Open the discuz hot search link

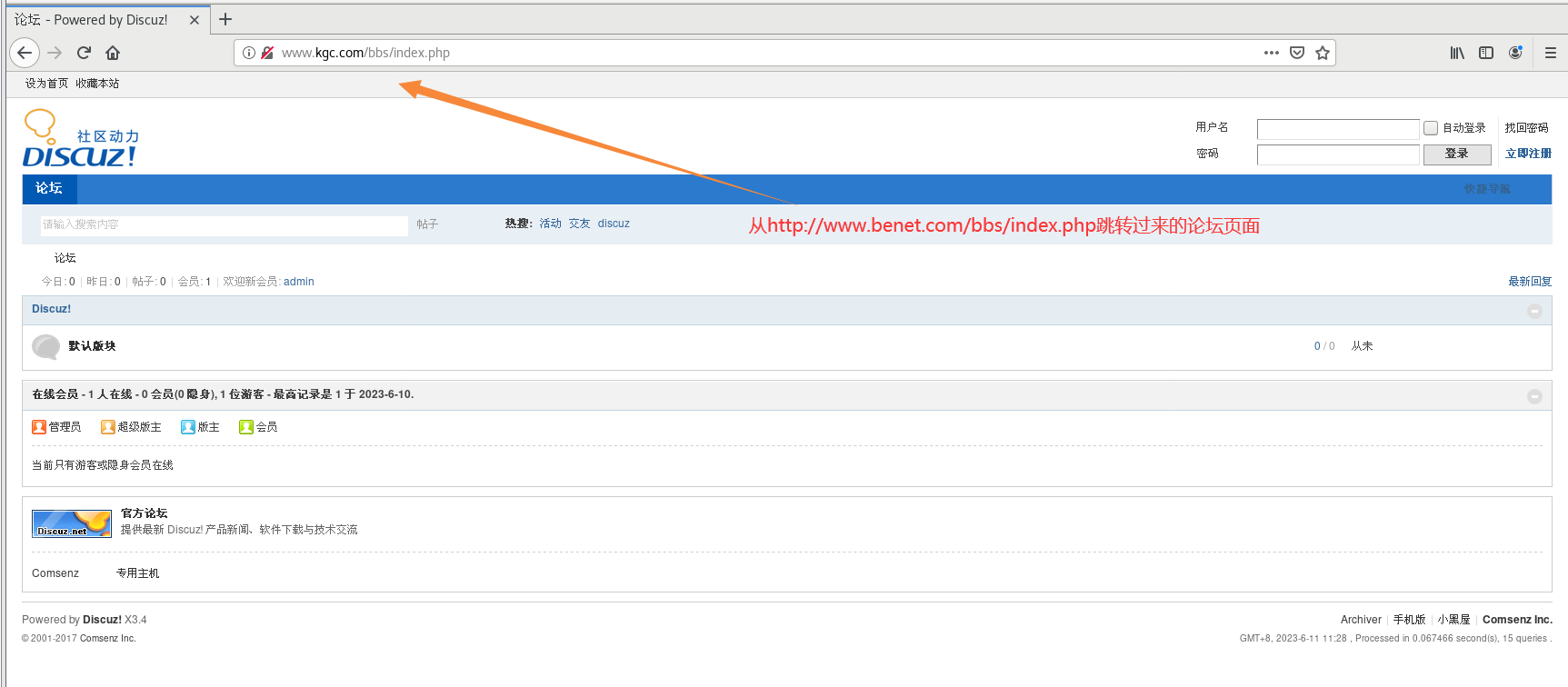pyautogui.click(x=614, y=224)
